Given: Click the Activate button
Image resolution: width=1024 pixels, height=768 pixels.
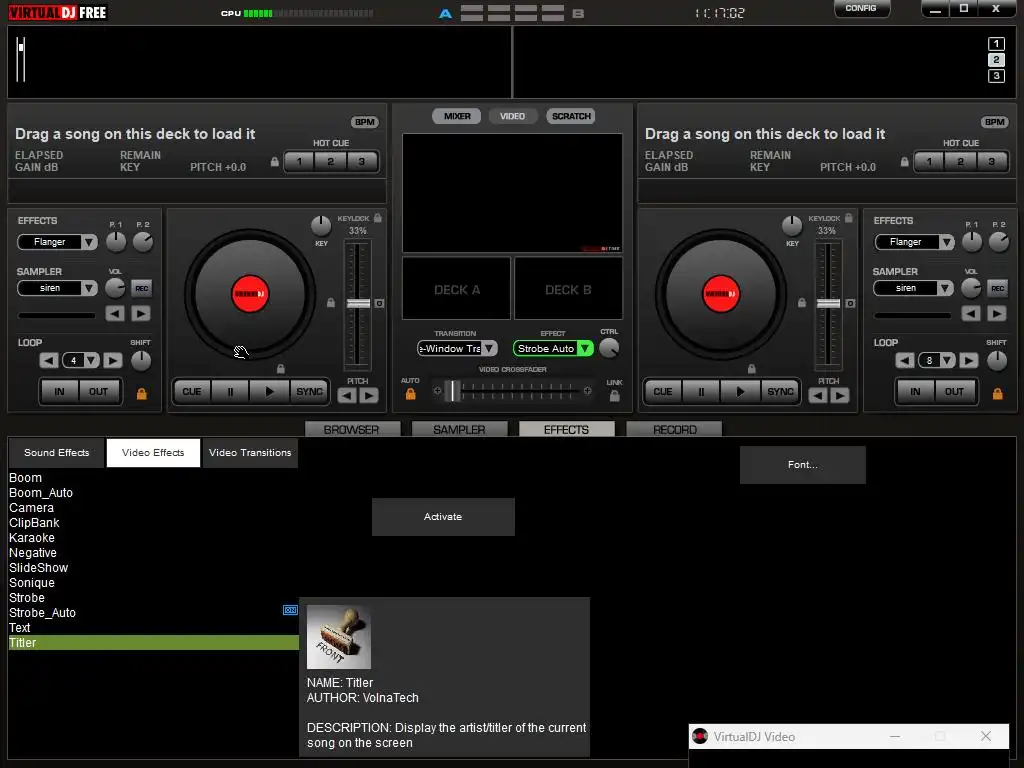Looking at the screenshot, I should (x=443, y=517).
